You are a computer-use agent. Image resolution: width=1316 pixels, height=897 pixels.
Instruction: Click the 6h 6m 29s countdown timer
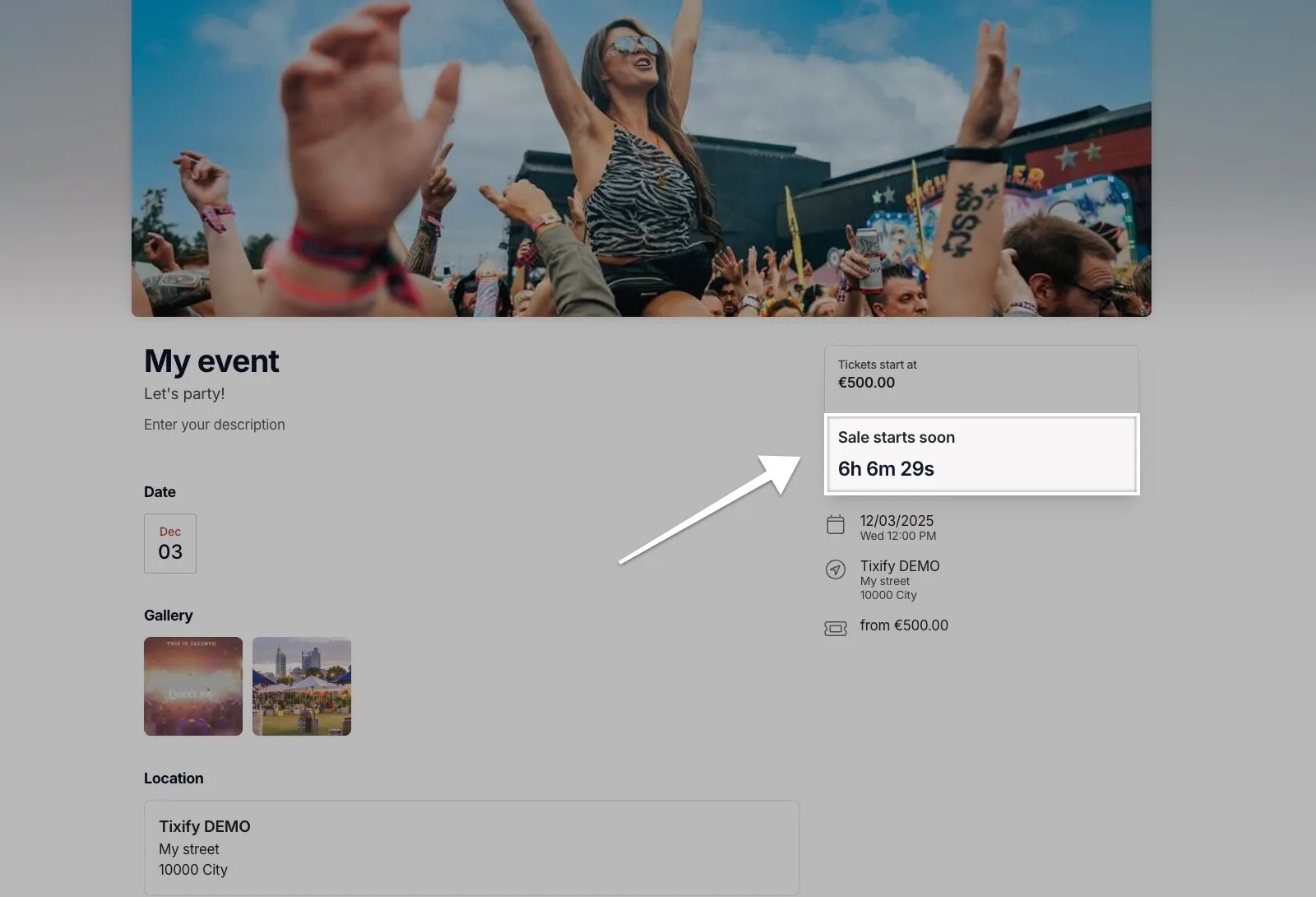(x=886, y=469)
